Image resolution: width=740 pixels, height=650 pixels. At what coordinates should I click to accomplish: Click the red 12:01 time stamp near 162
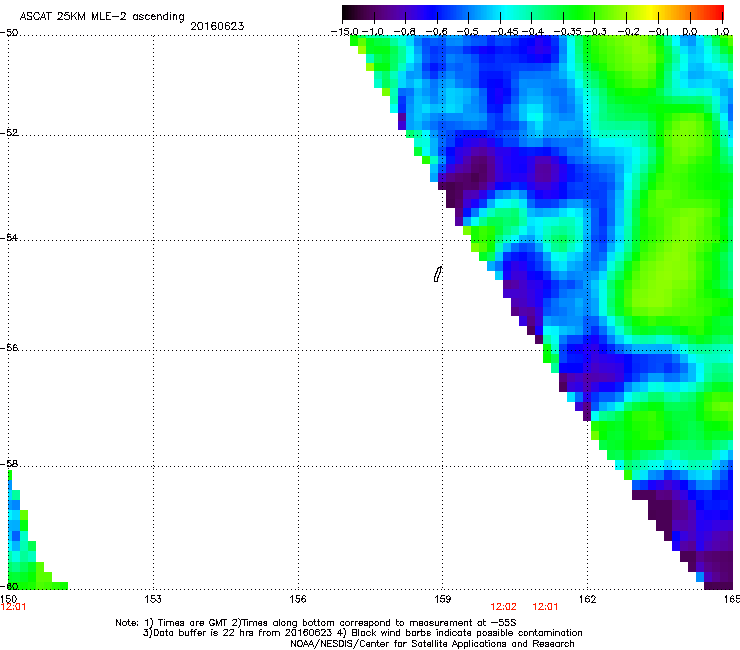[546, 607]
